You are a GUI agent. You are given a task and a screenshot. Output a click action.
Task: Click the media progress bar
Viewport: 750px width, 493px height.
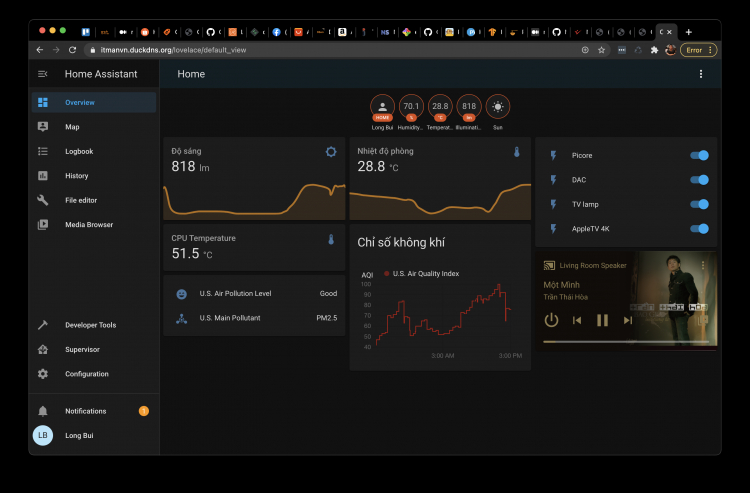626,341
